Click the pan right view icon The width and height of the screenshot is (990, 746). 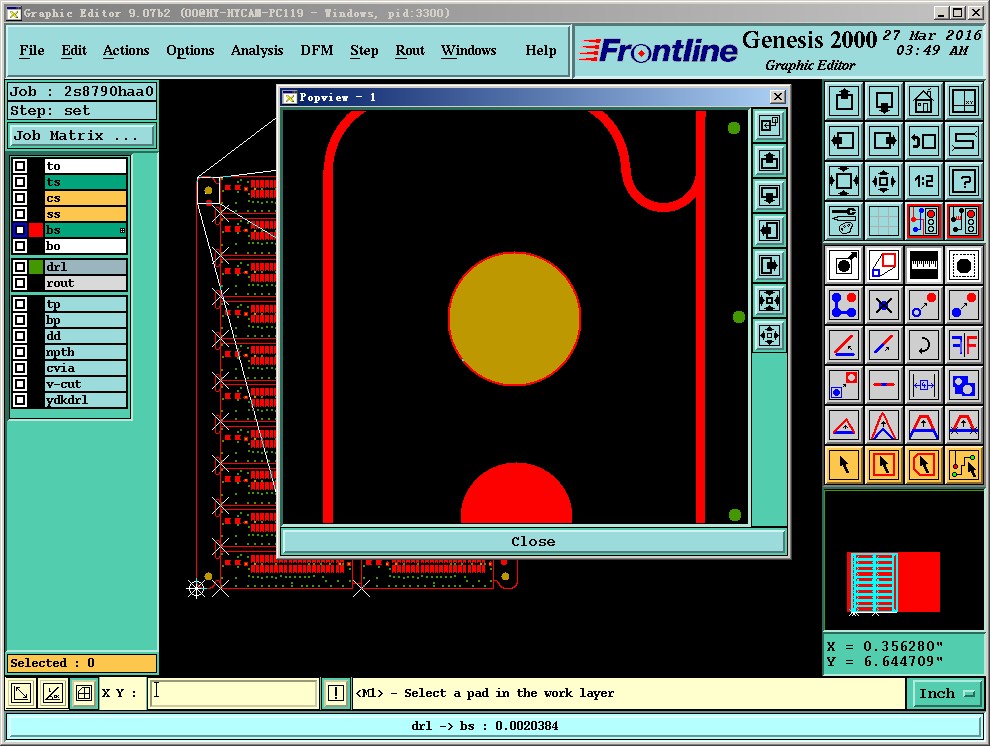click(x=884, y=141)
